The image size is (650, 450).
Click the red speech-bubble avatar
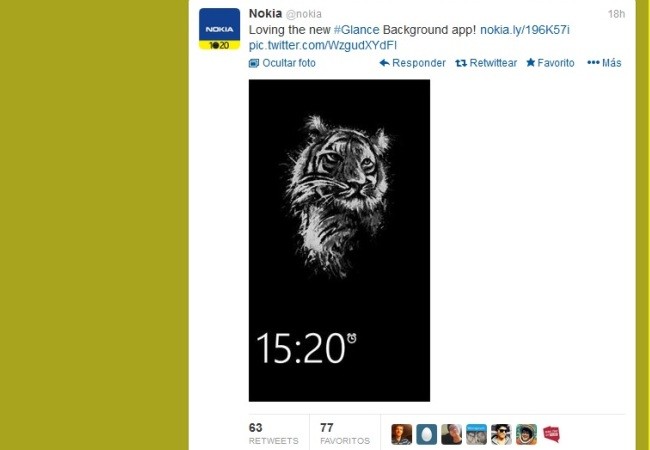point(551,434)
